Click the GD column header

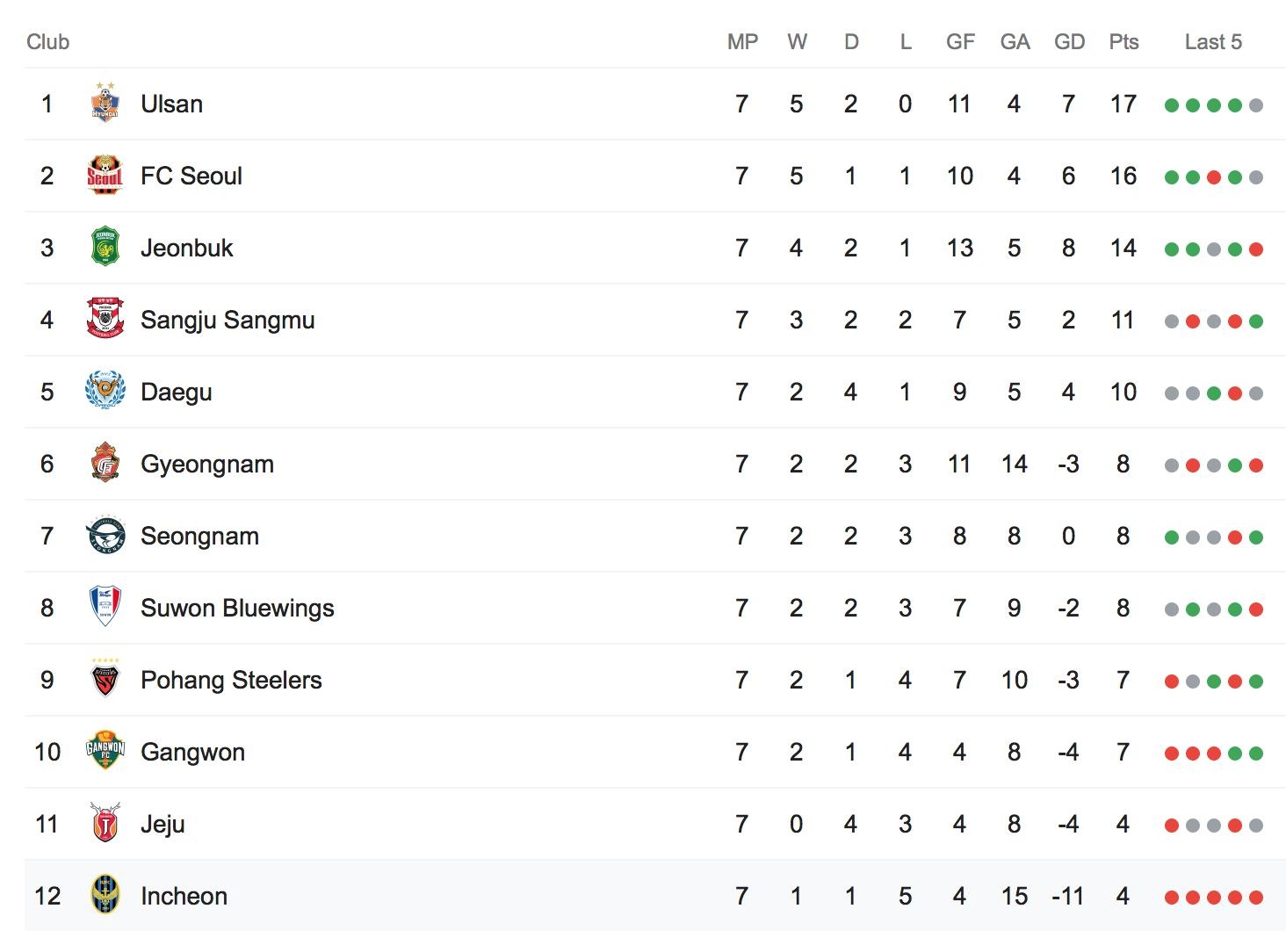click(1069, 42)
